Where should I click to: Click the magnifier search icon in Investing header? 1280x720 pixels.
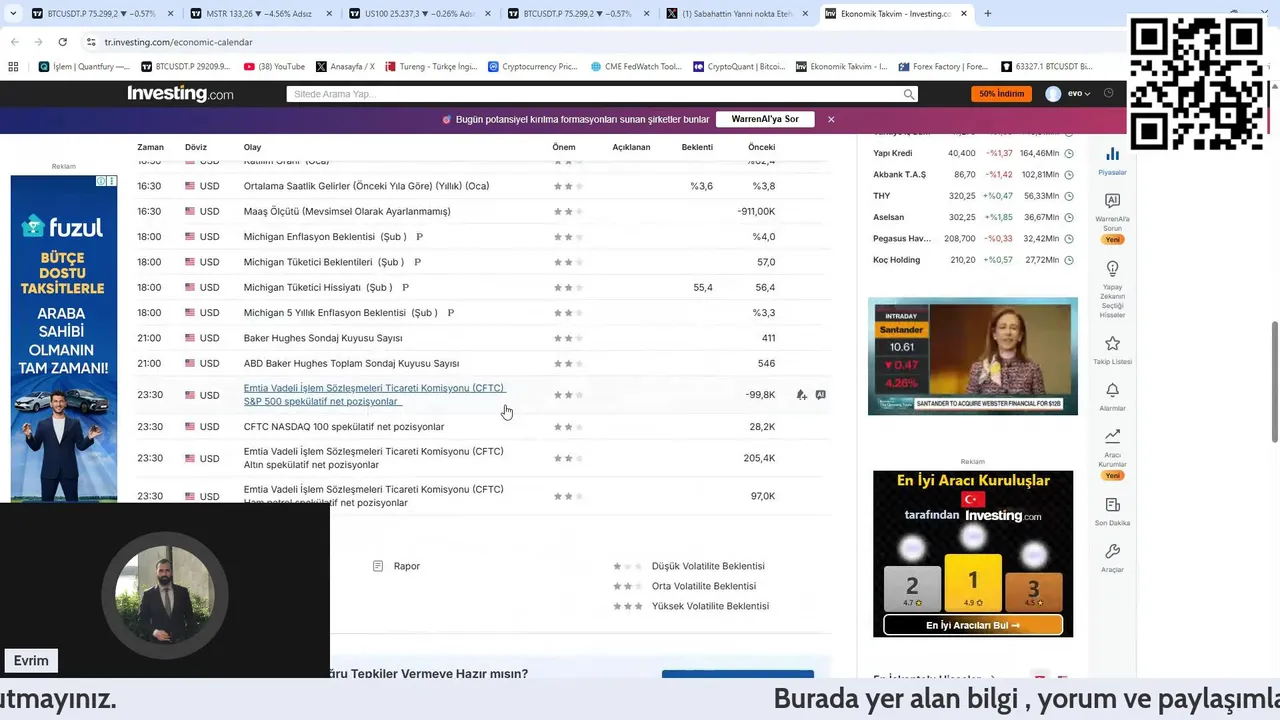tap(908, 94)
